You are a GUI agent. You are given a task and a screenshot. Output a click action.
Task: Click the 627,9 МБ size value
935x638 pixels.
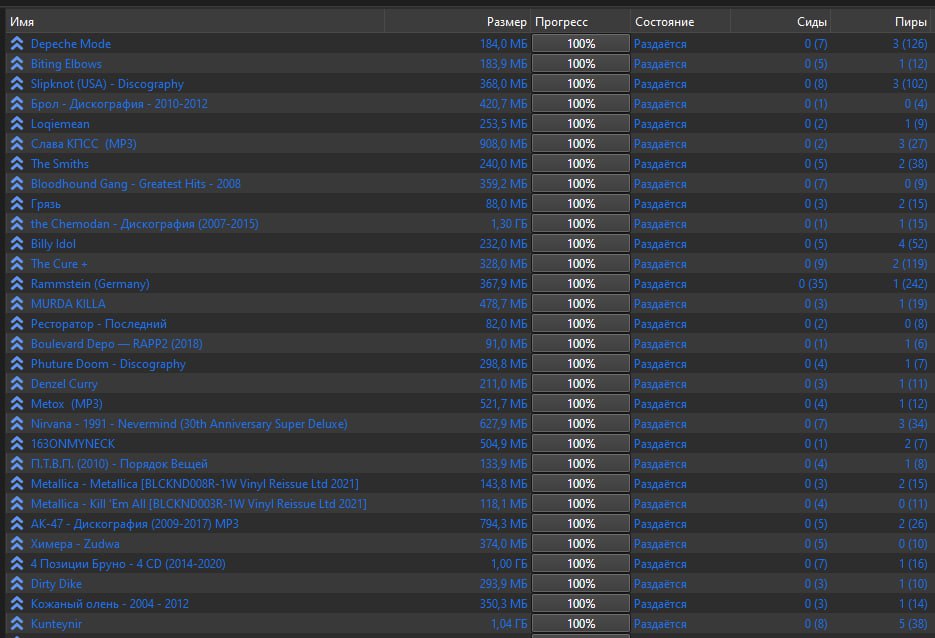(504, 424)
